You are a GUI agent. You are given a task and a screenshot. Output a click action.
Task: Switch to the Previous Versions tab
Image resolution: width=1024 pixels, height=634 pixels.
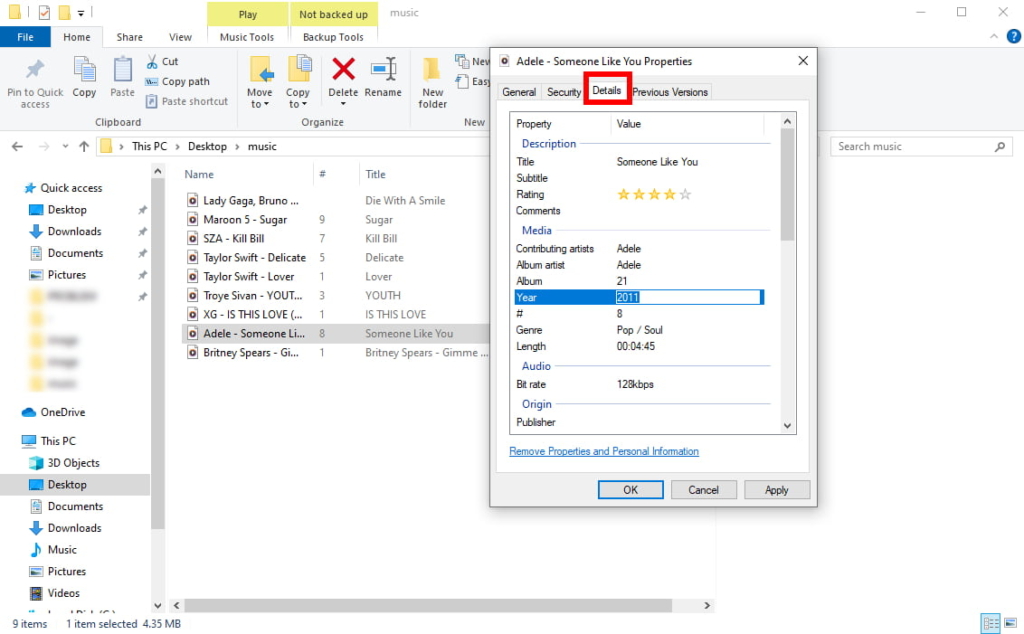click(670, 91)
